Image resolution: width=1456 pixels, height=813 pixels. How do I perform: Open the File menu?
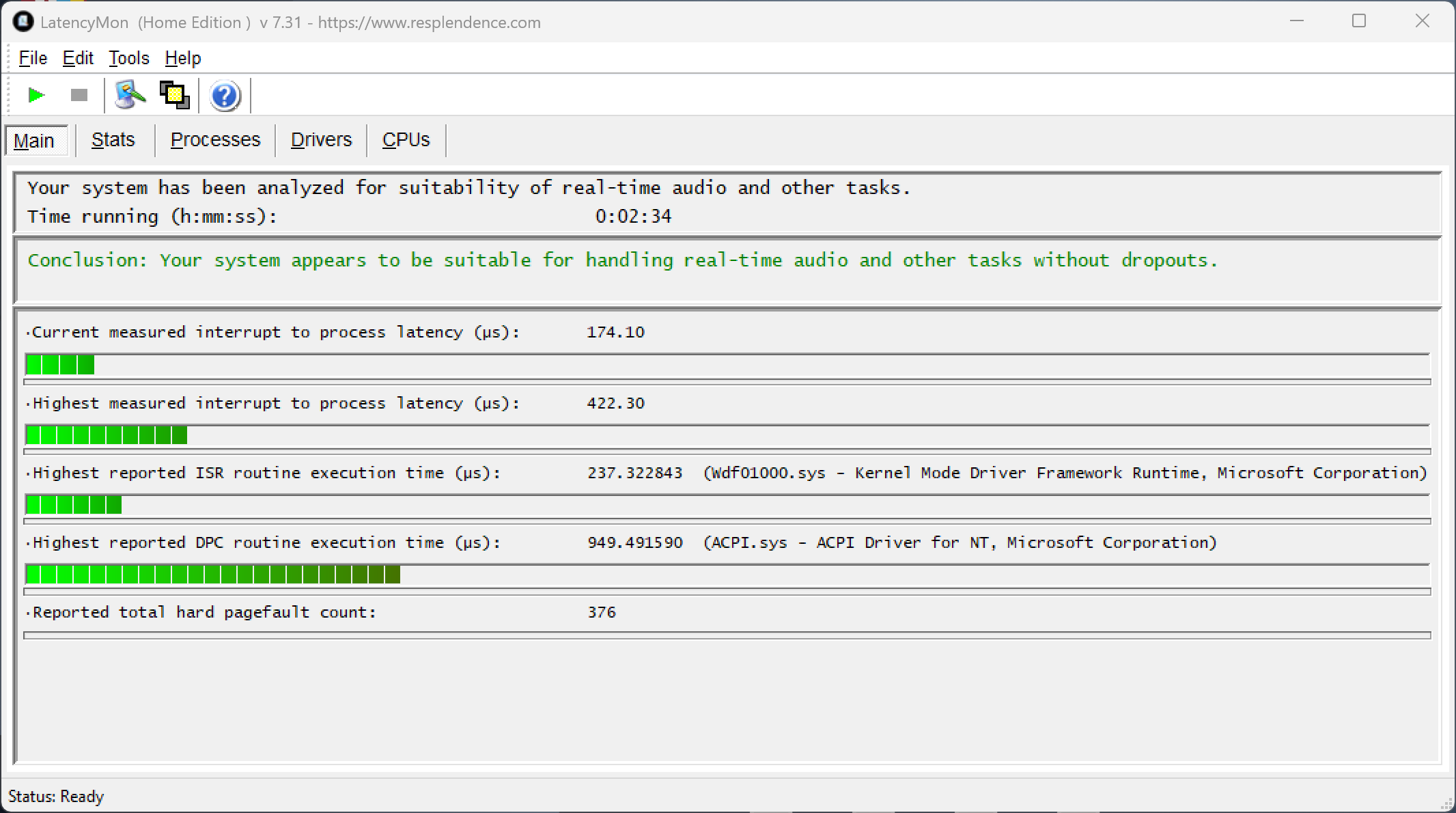(33, 58)
